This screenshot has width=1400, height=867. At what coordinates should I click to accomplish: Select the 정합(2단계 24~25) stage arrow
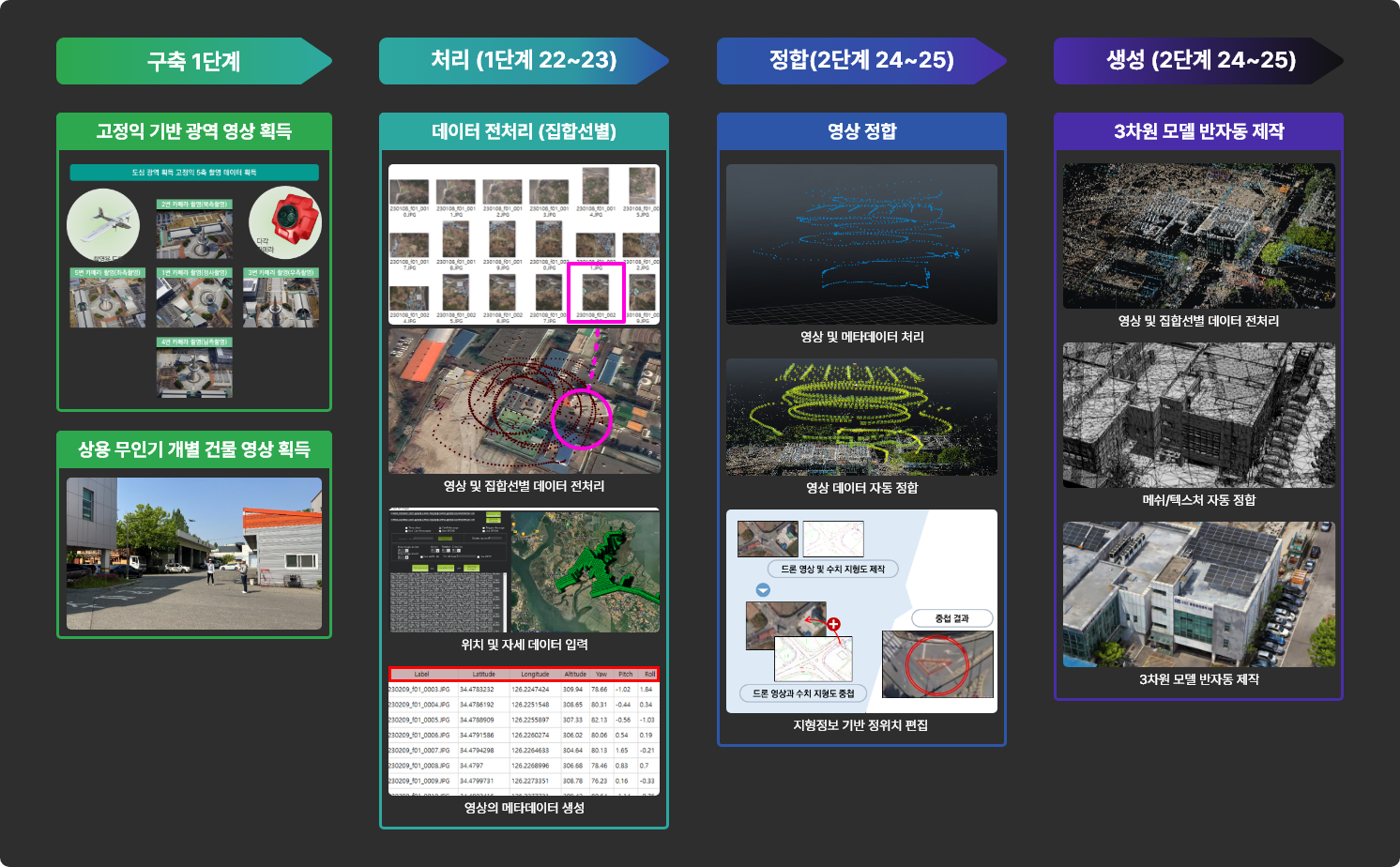[860, 61]
